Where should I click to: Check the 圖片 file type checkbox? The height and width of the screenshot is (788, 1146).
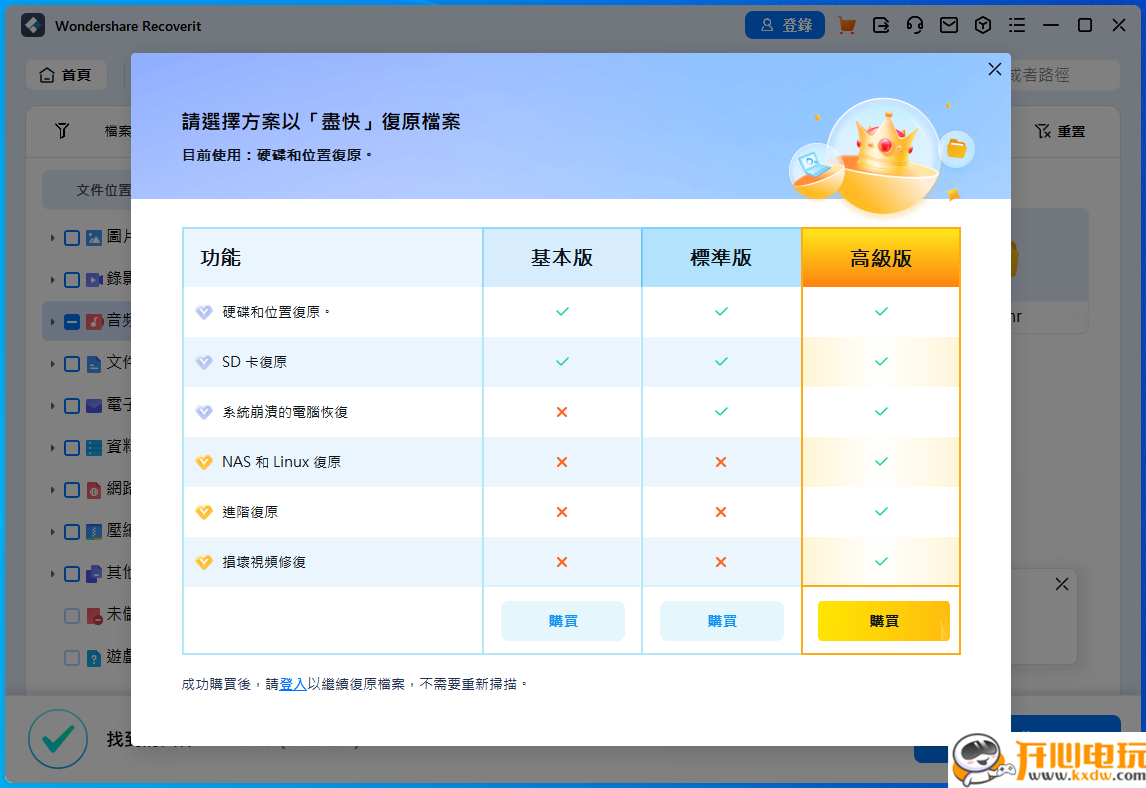[71, 237]
